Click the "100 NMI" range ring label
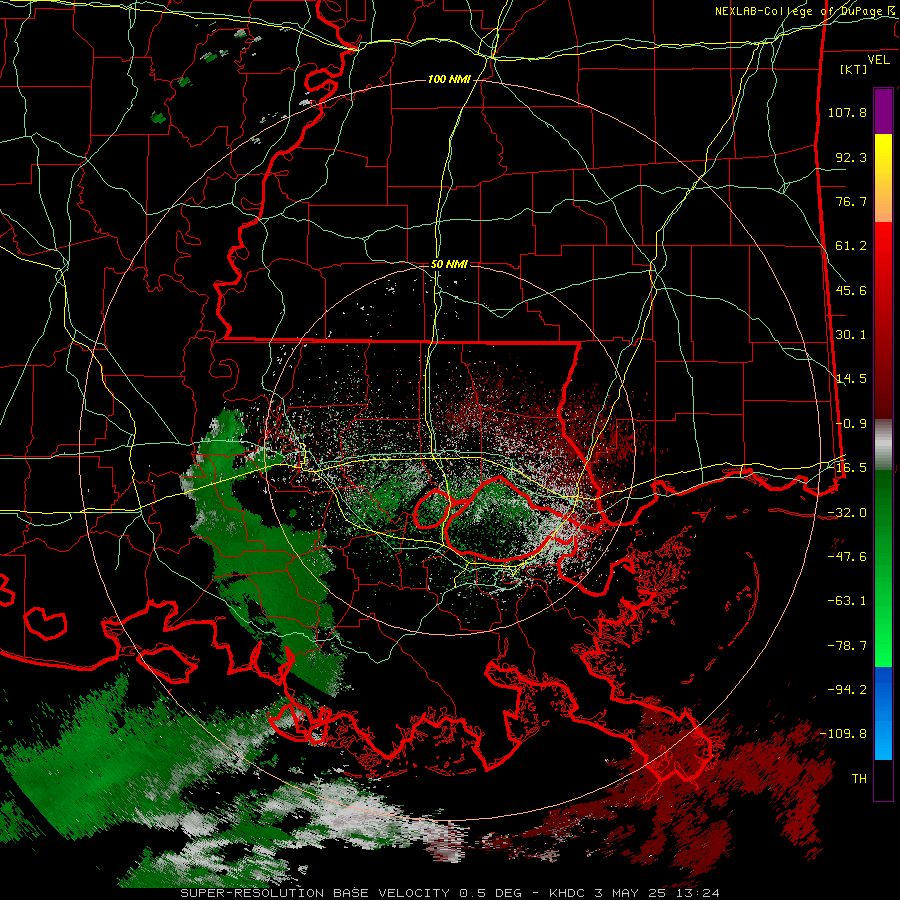The width and height of the screenshot is (900, 900). [449, 79]
